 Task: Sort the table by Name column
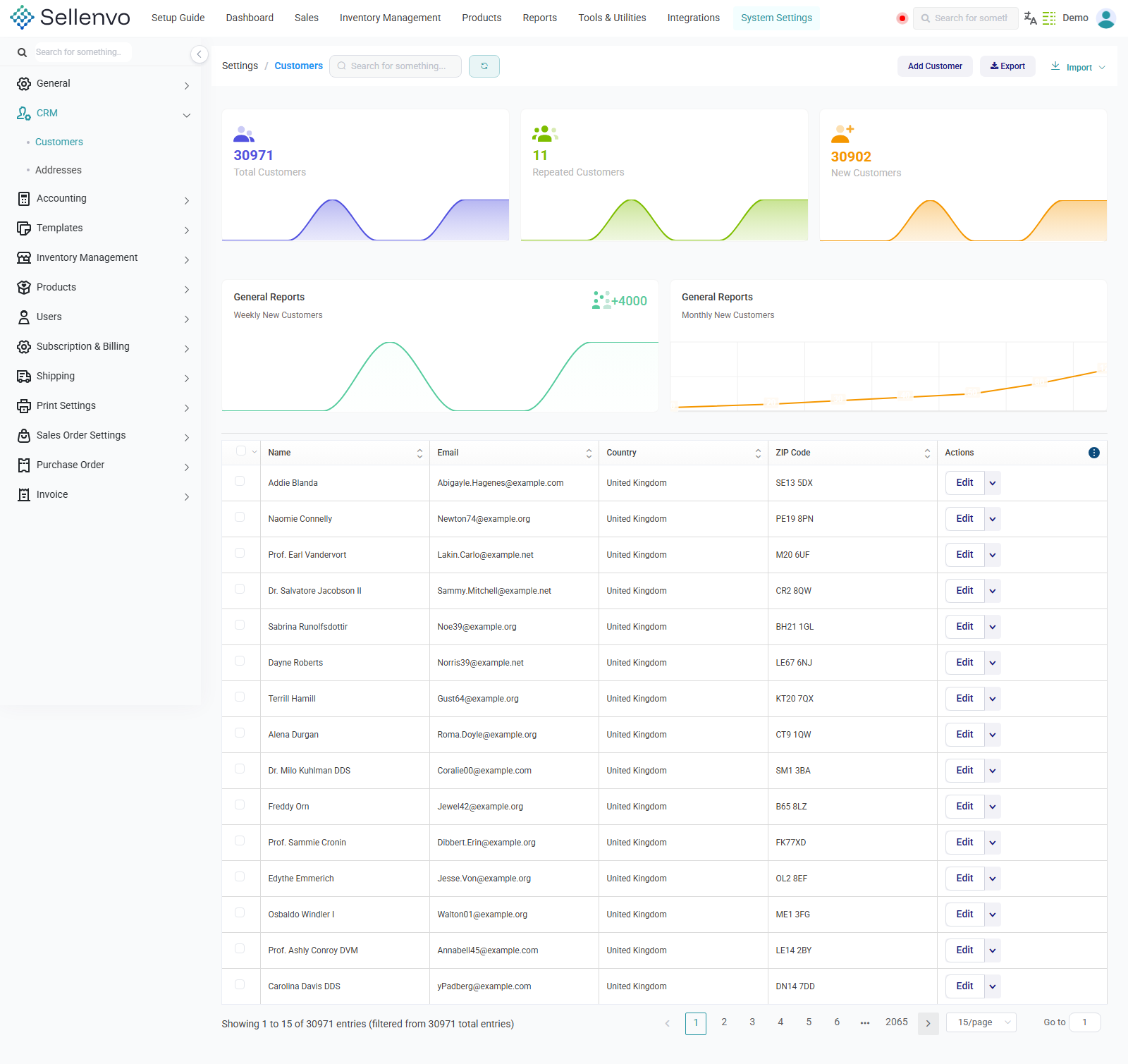[419, 453]
